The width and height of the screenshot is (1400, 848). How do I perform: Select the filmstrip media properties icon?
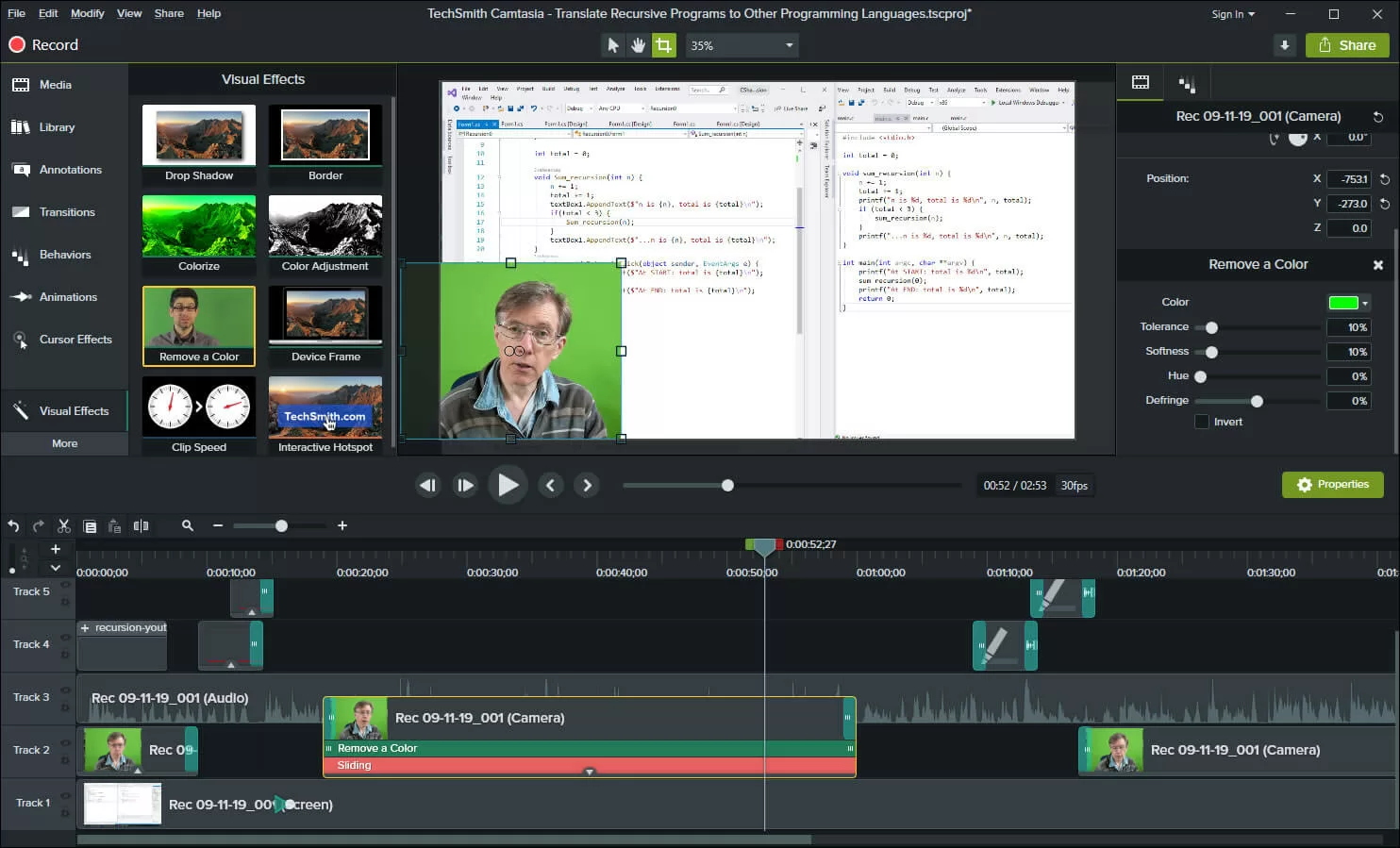(x=1140, y=83)
